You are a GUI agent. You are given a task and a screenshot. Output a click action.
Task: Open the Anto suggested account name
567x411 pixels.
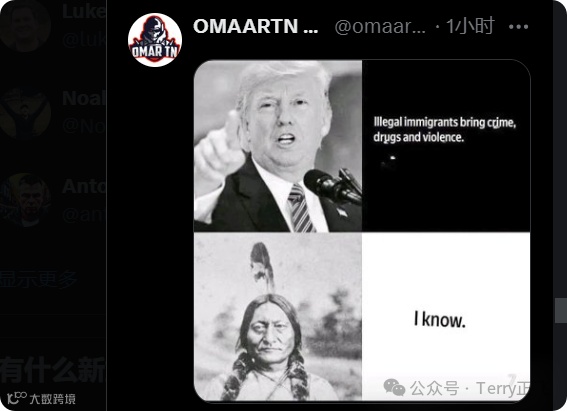click(x=84, y=187)
